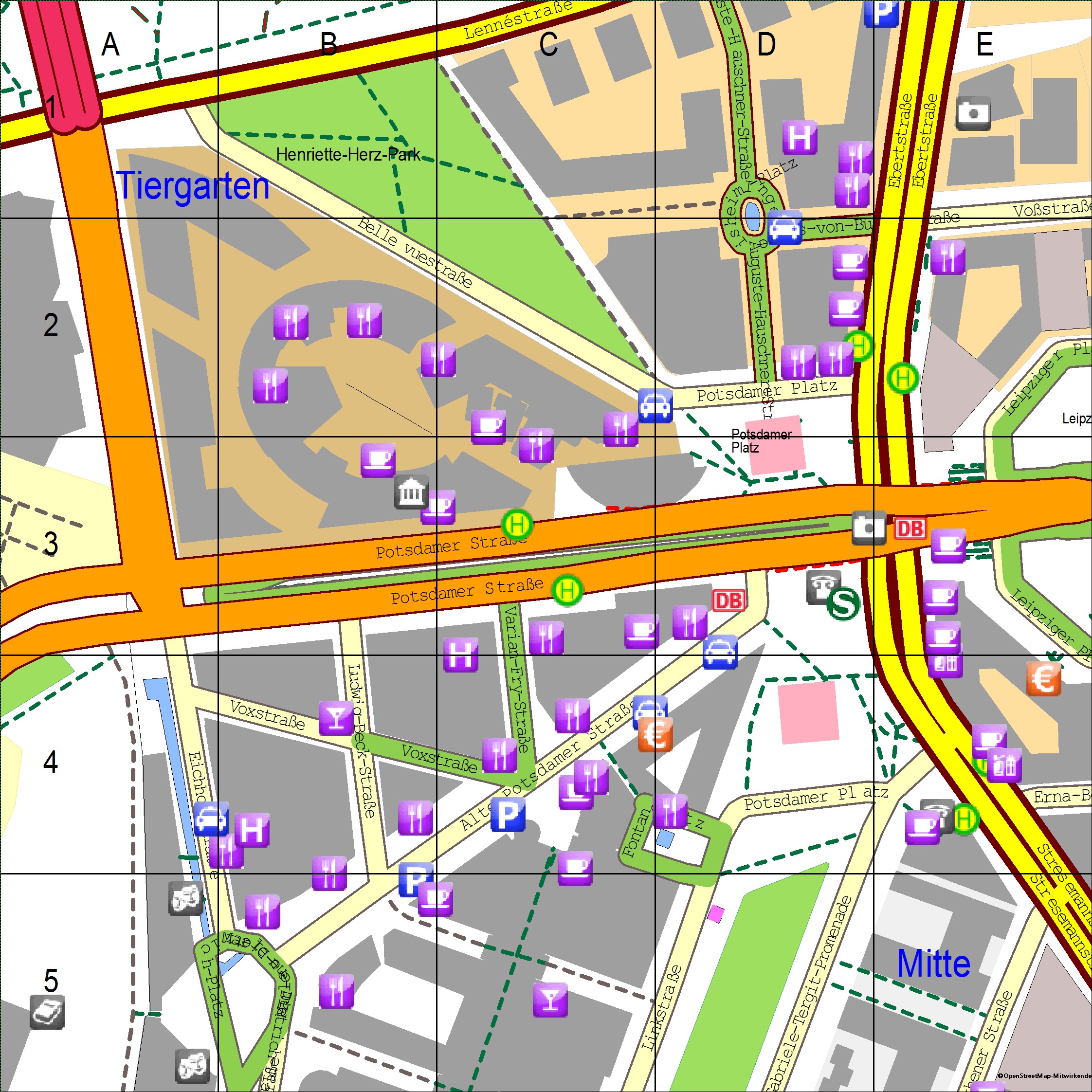Viewport: 1092px width, 1092px height.
Task: Click the book library icon
Action: (x=47, y=1012)
